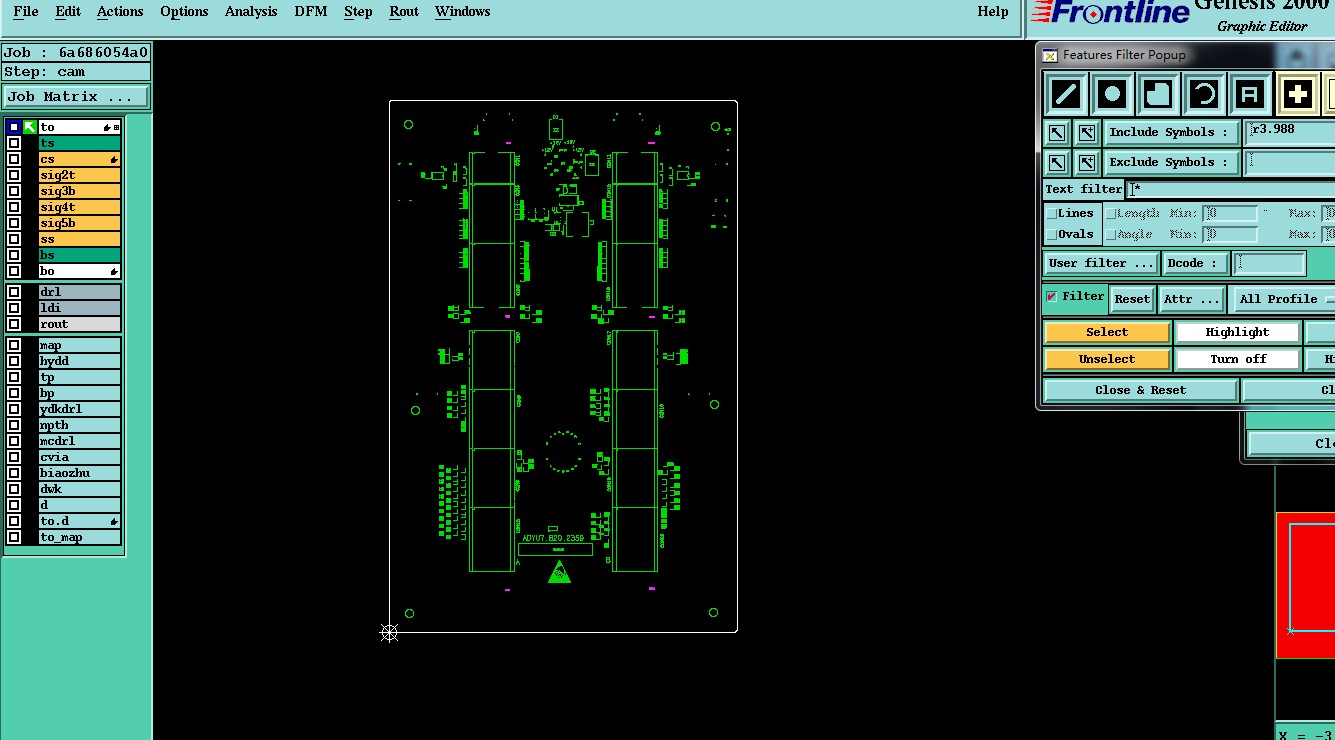Click Close & Reset button

pos(1140,390)
